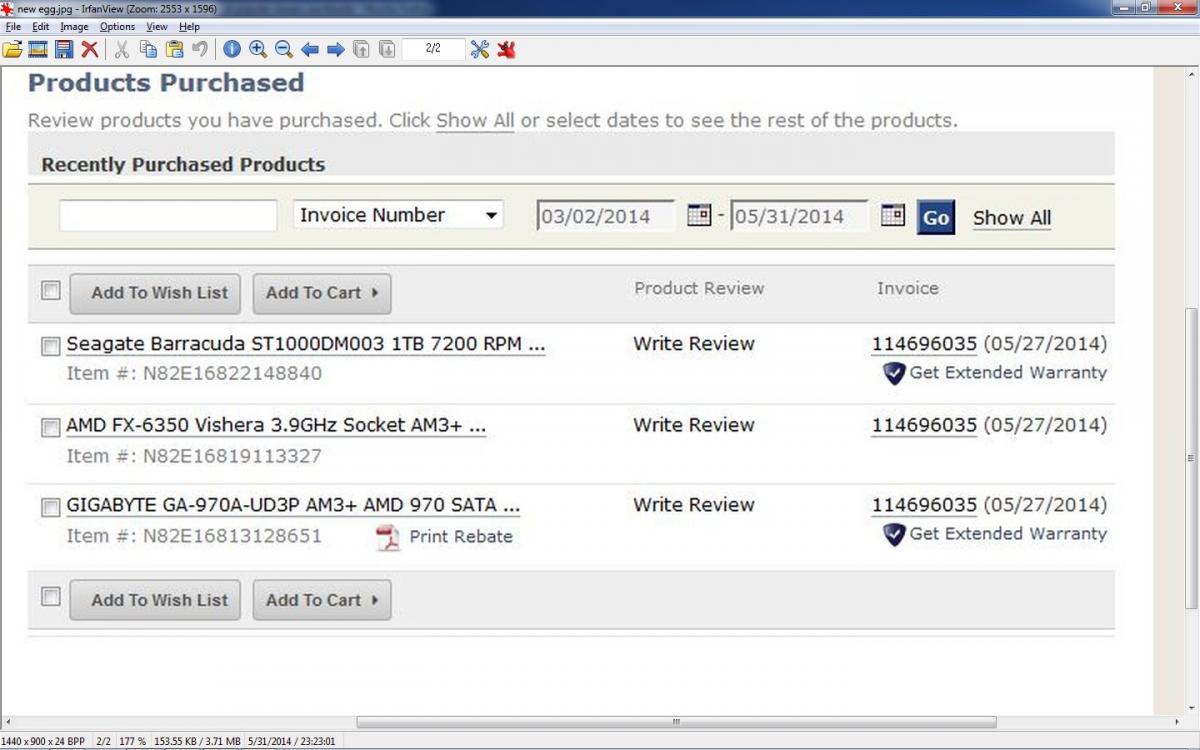Open the Edit menu

tap(40, 27)
